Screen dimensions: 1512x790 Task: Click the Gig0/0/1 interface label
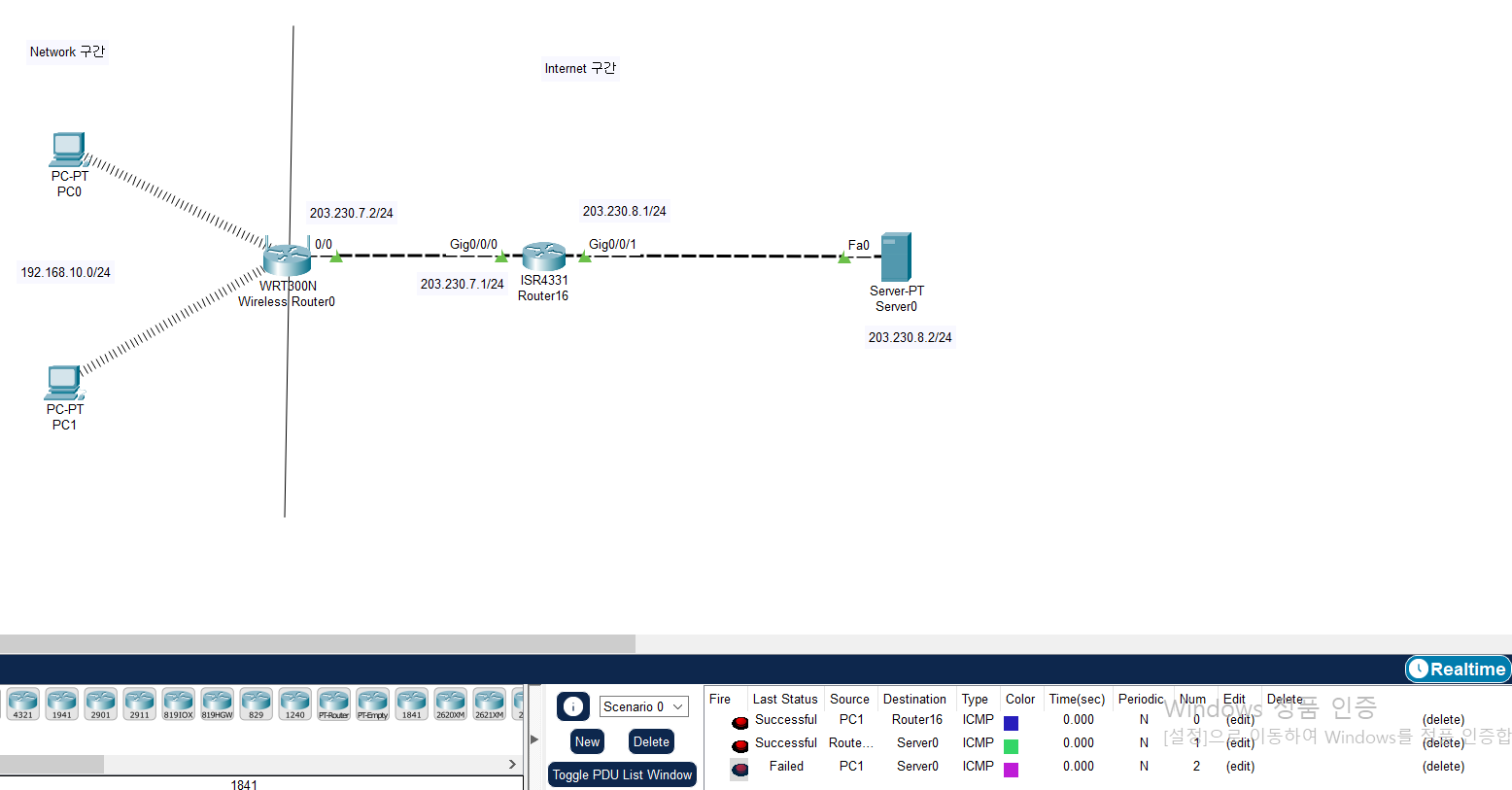click(612, 244)
